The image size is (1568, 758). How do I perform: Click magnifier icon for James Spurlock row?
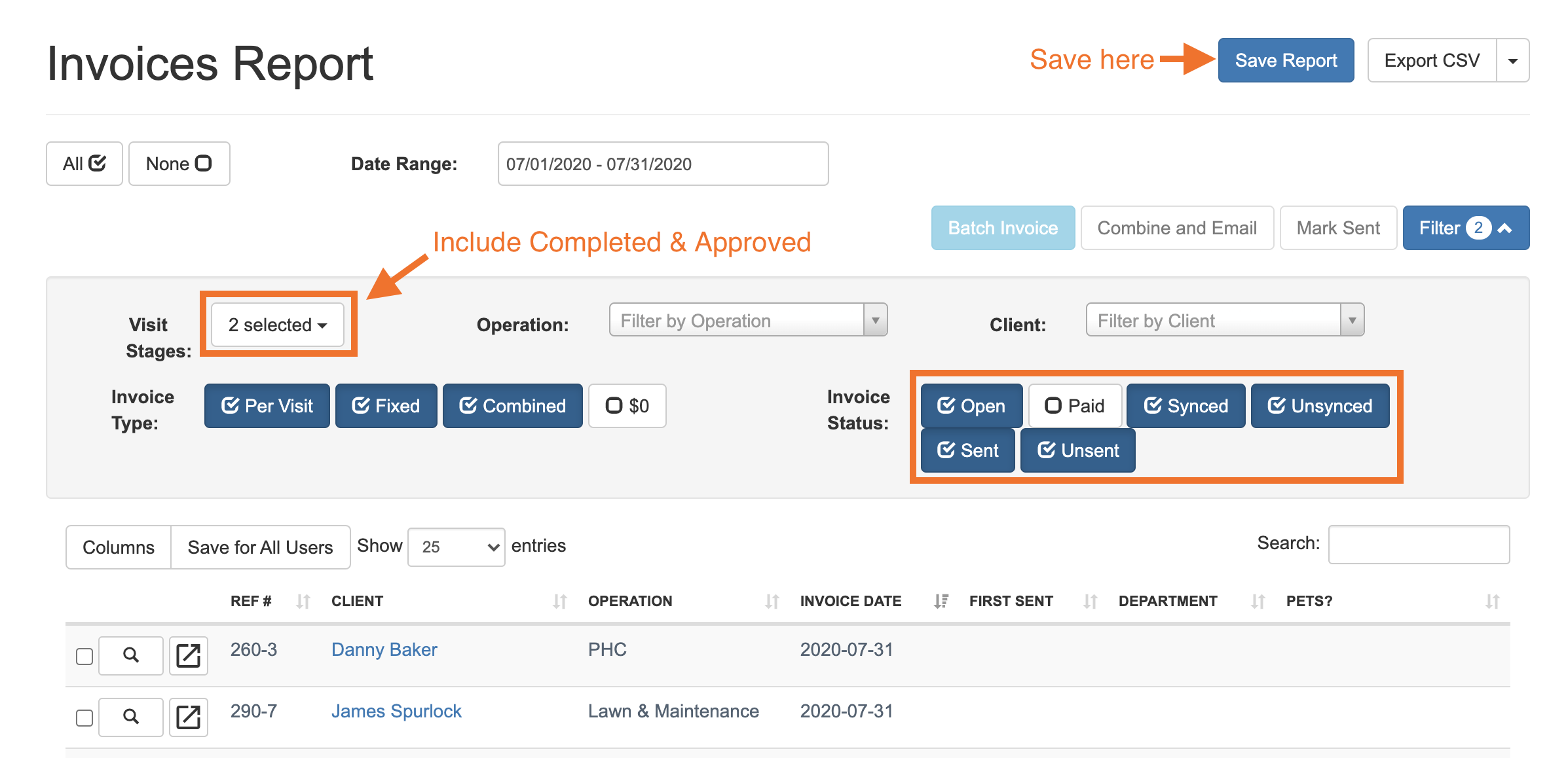(130, 717)
